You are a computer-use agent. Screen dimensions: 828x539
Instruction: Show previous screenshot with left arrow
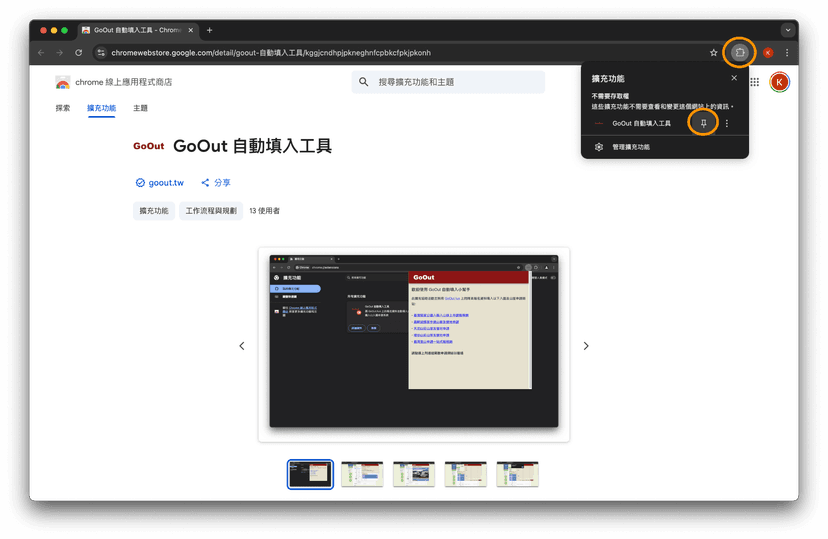pyautogui.click(x=242, y=346)
